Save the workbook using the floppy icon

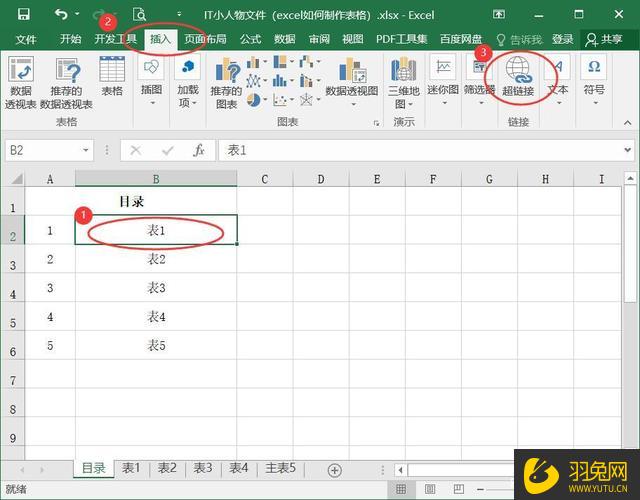[23, 14]
